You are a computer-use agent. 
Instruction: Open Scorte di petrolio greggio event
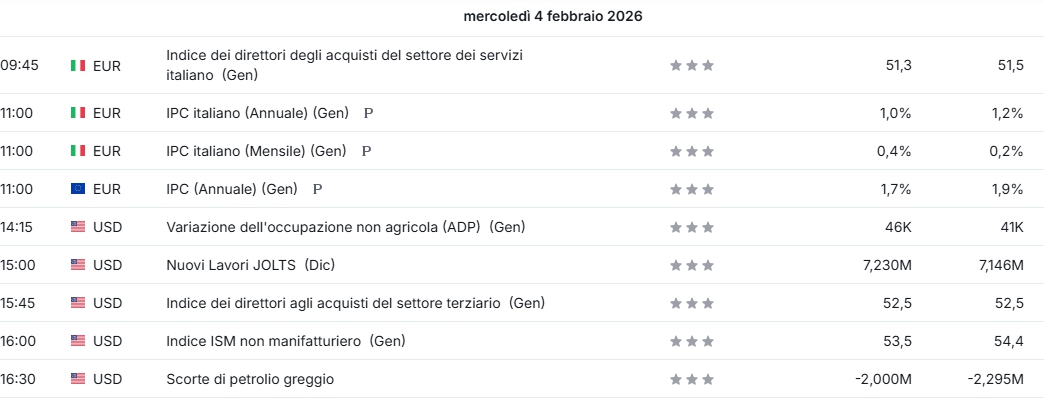[x=250, y=380]
